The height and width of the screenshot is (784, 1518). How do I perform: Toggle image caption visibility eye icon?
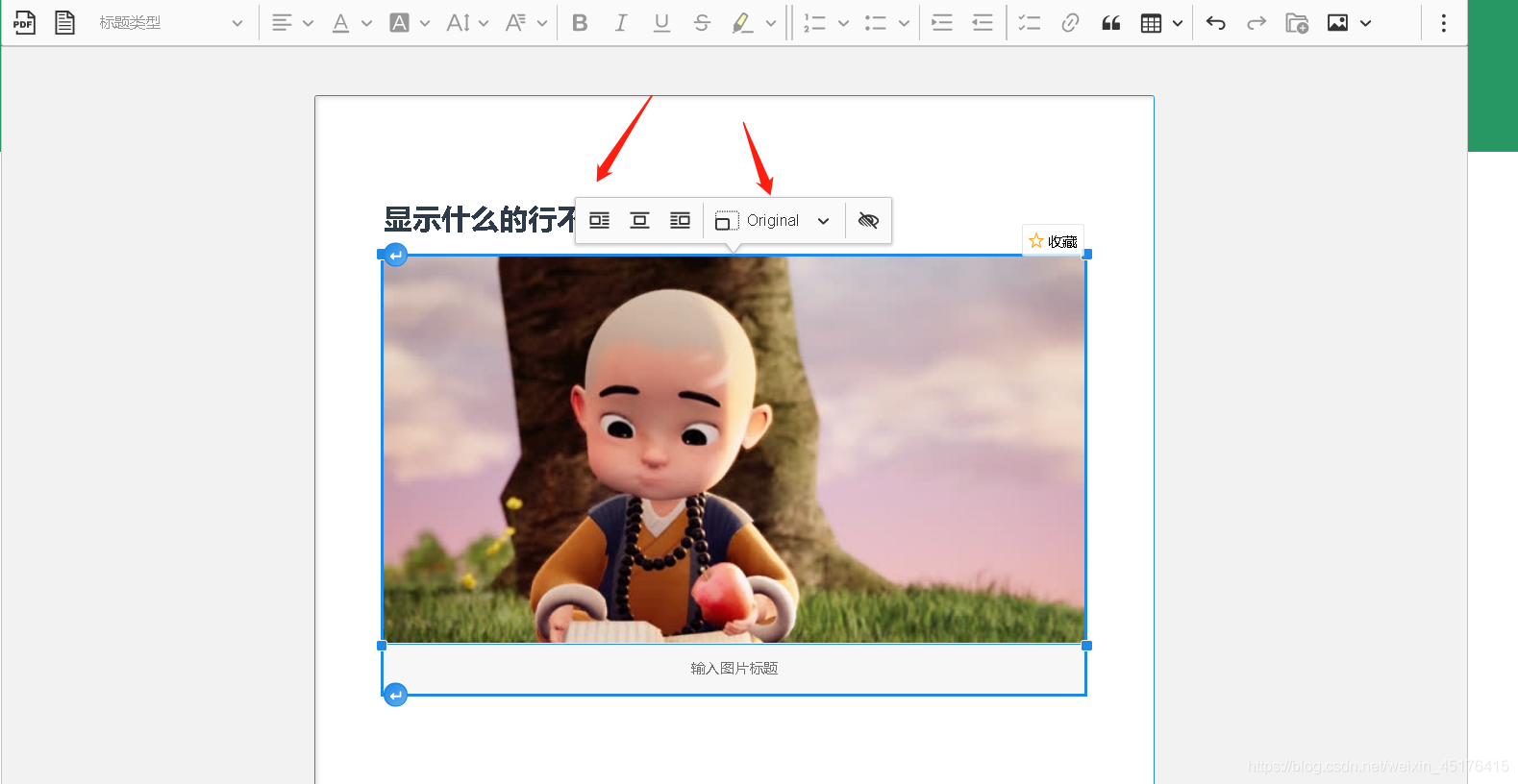click(868, 220)
